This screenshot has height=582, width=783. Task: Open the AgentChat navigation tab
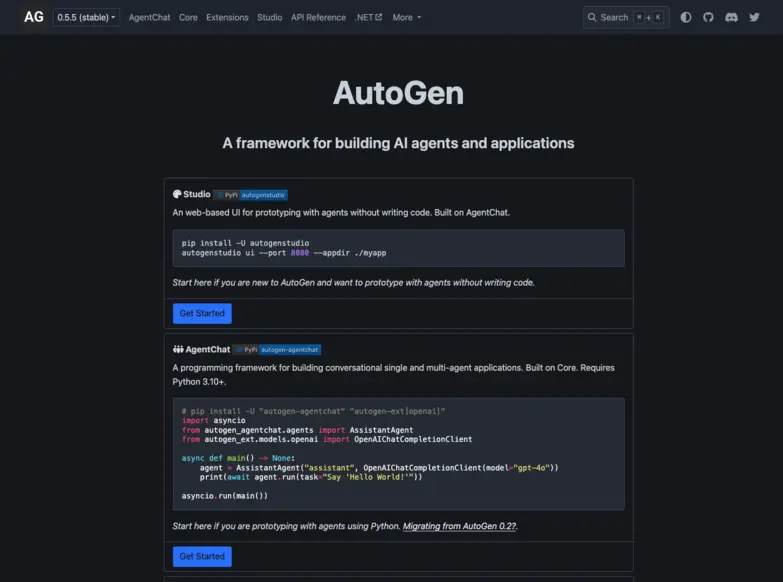click(x=149, y=17)
